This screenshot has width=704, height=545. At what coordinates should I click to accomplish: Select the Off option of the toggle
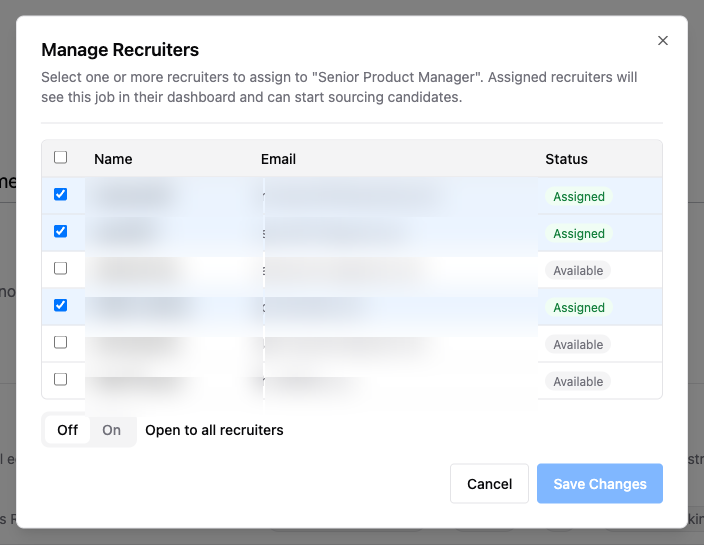[67, 430]
